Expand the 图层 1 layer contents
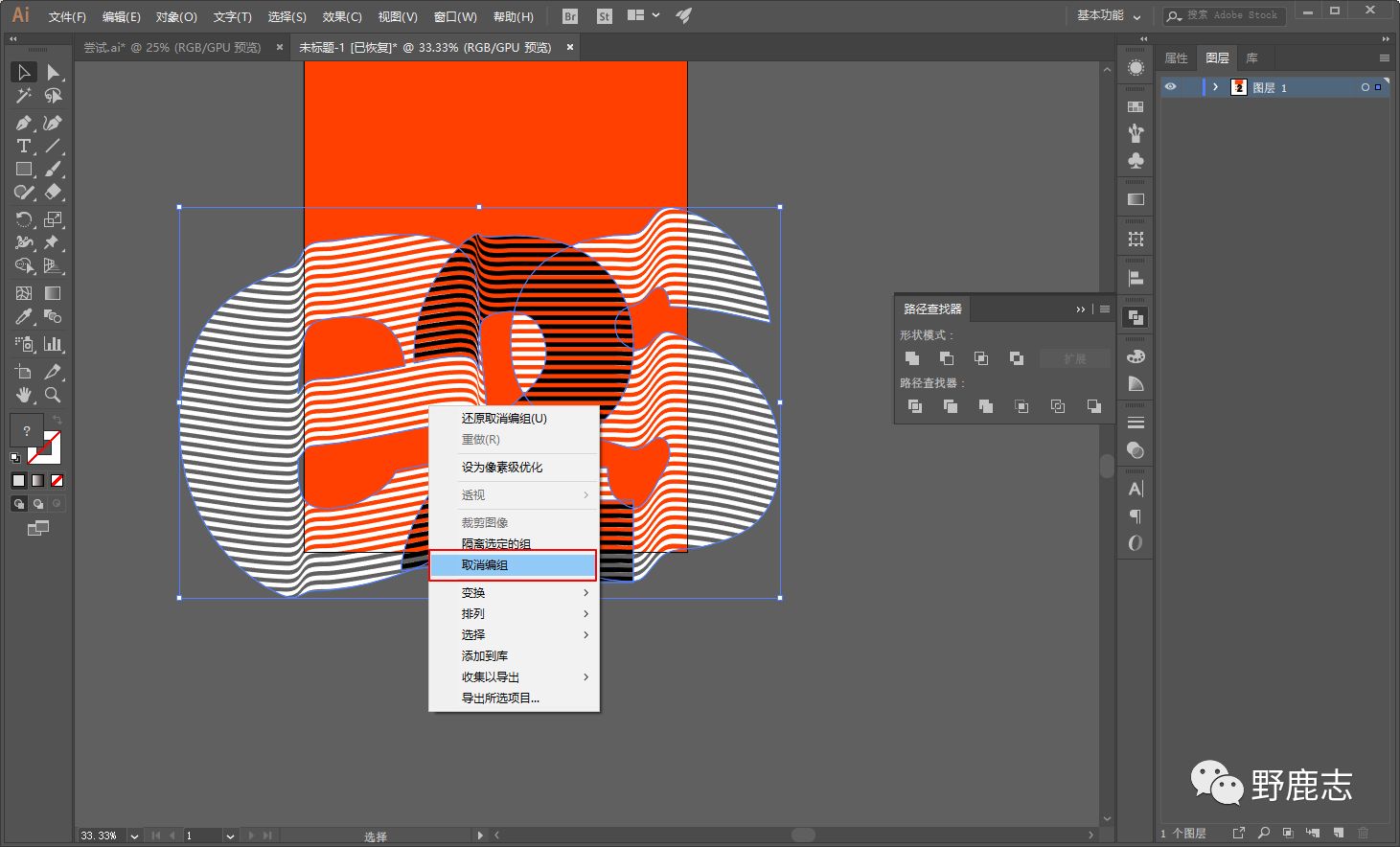 click(1215, 87)
